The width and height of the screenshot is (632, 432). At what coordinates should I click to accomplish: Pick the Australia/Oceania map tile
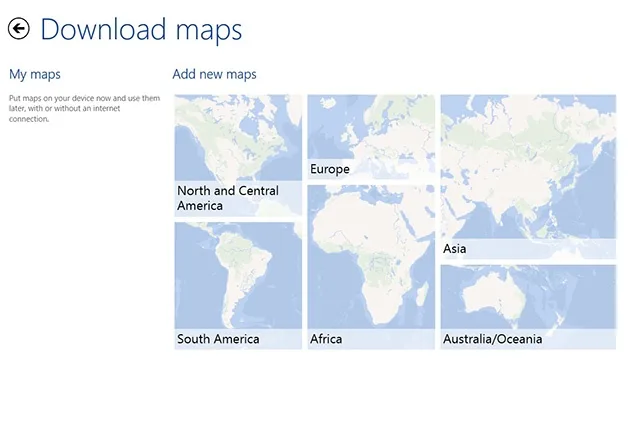click(528, 307)
